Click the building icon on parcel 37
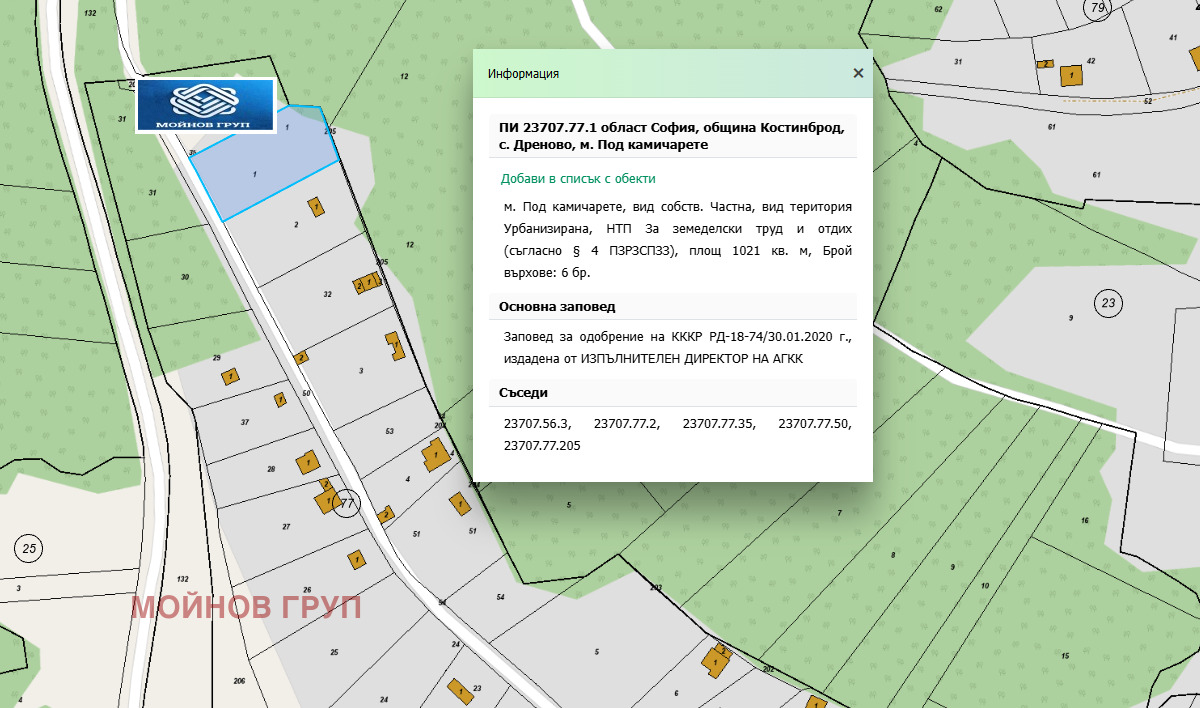 point(280,400)
